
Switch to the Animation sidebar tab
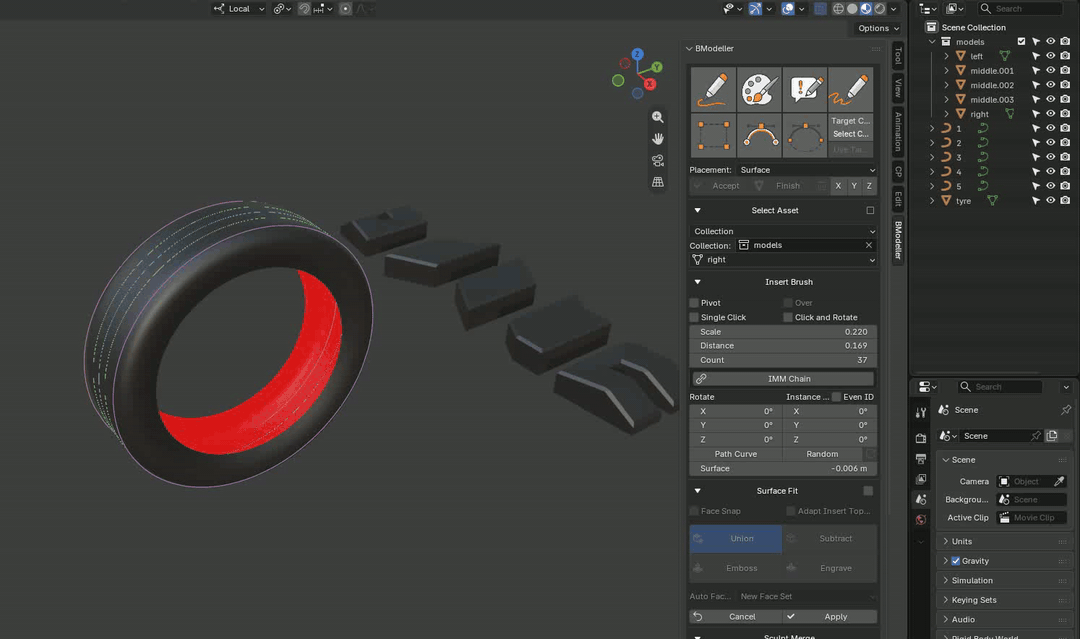[897, 131]
